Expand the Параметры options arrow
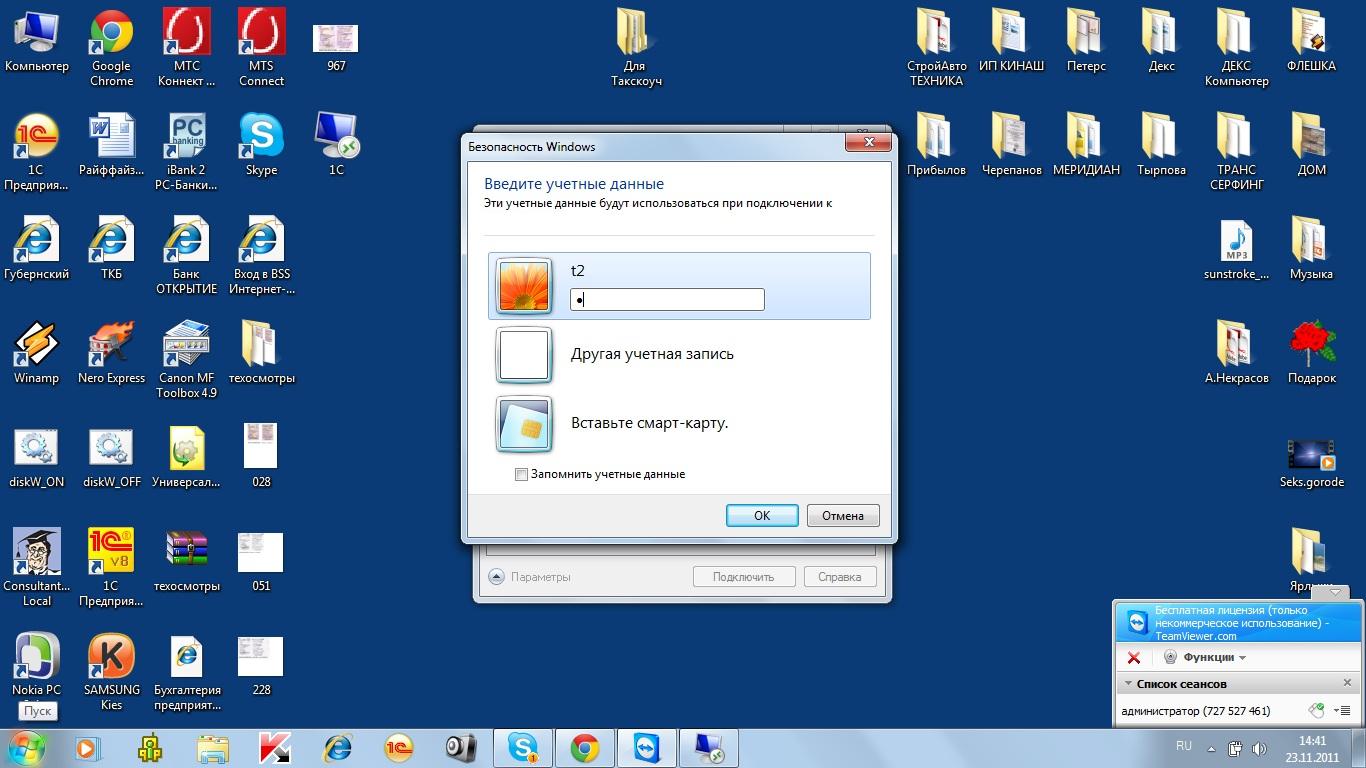The height and width of the screenshot is (768, 1366). [497, 577]
